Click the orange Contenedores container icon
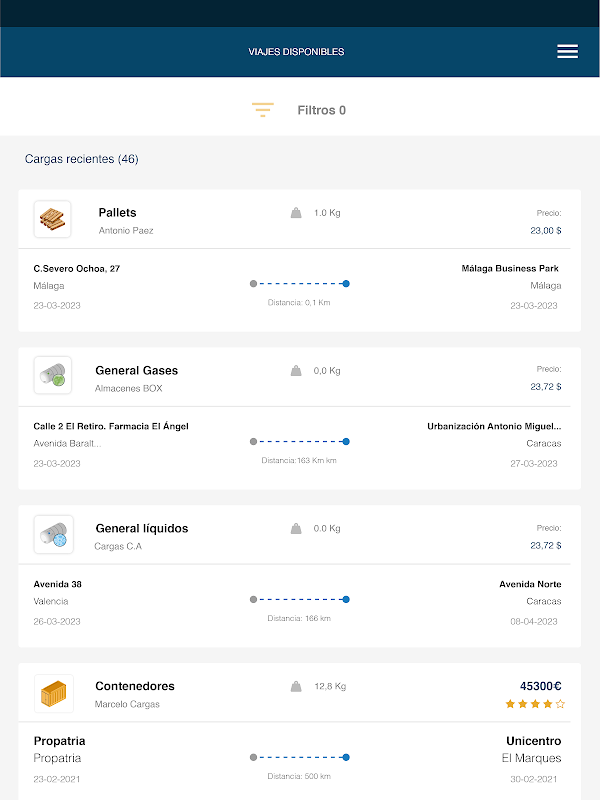600x800 pixels. coord(52,693)
